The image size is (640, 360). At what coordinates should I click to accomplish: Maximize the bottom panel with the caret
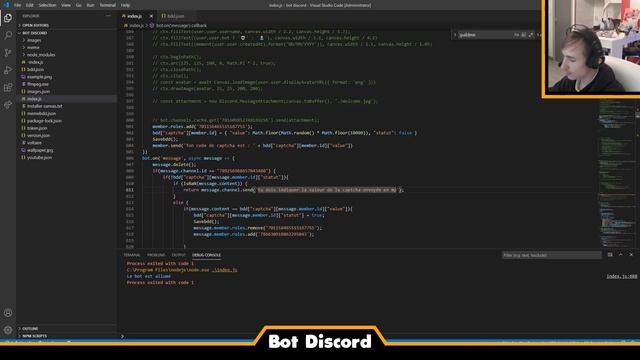click(x=620, y=255)
